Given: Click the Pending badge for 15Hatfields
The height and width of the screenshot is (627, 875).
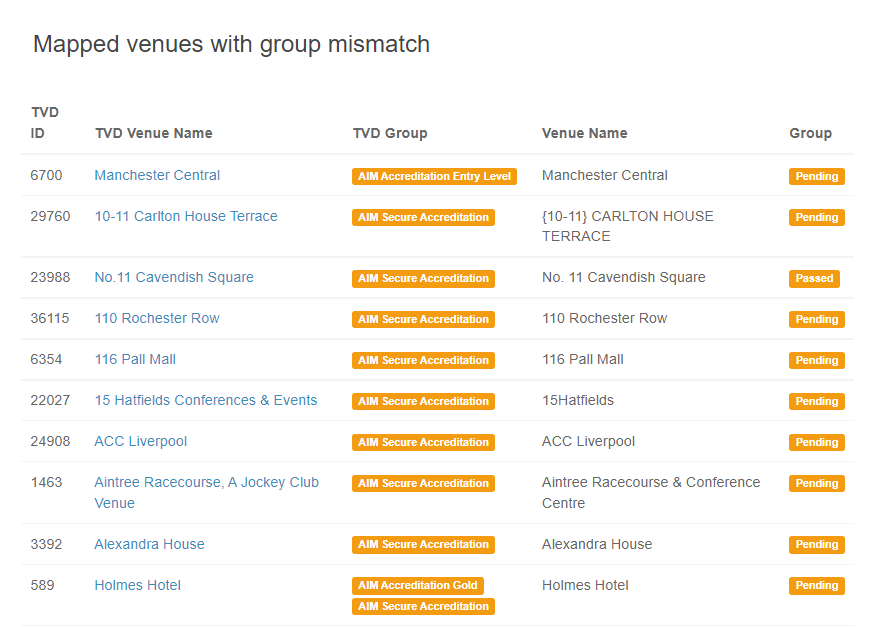Looking at the screenshot, I should click(x=816, y=402).
